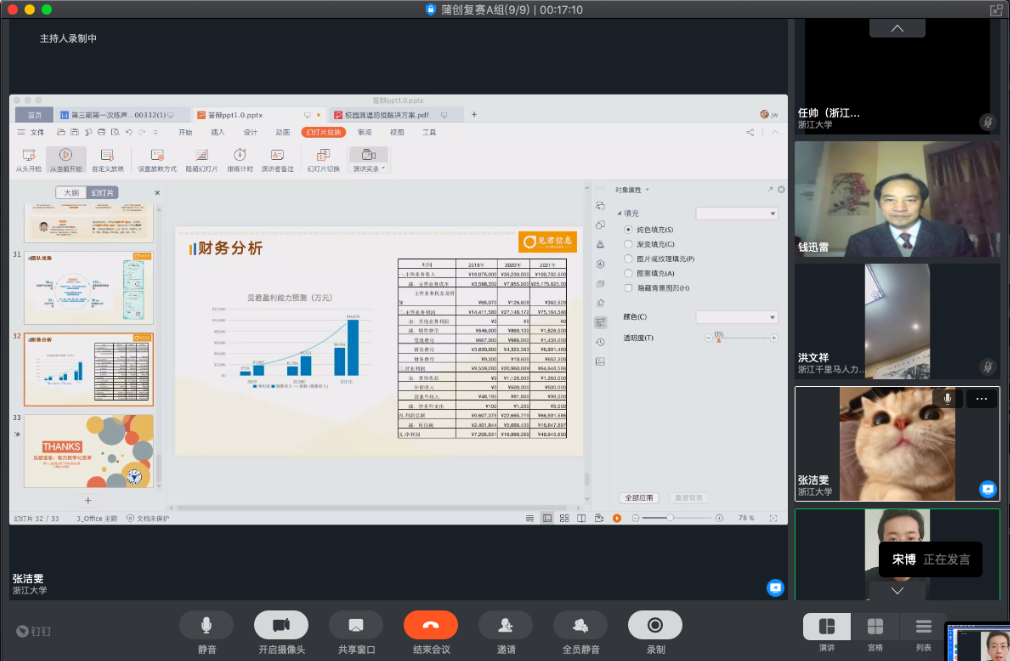Select 图片或纹理填充(P) radio
The width and height of the screenshot is (1010, 661).
click(x=628, y=259)
